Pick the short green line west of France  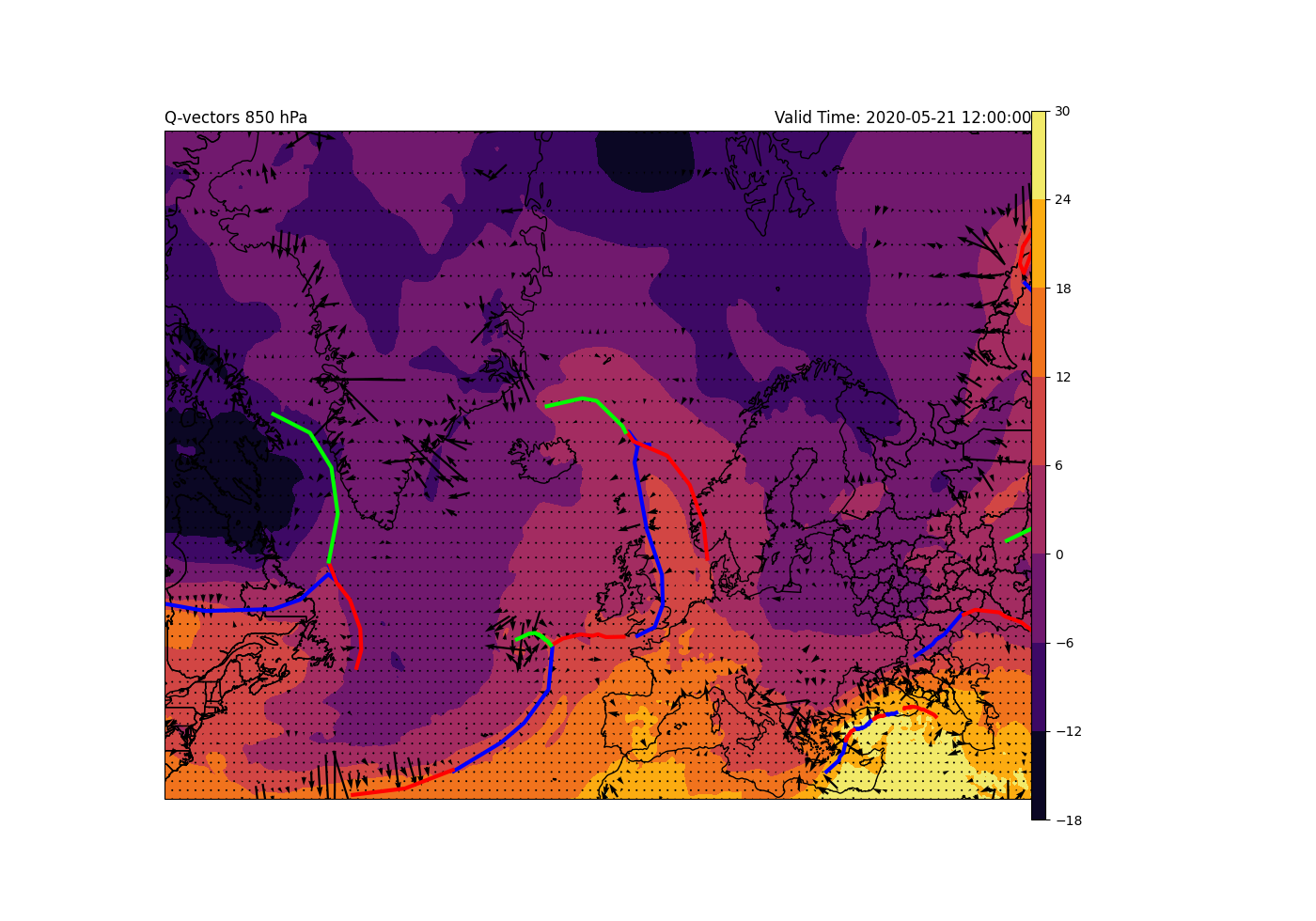[533, 634]
